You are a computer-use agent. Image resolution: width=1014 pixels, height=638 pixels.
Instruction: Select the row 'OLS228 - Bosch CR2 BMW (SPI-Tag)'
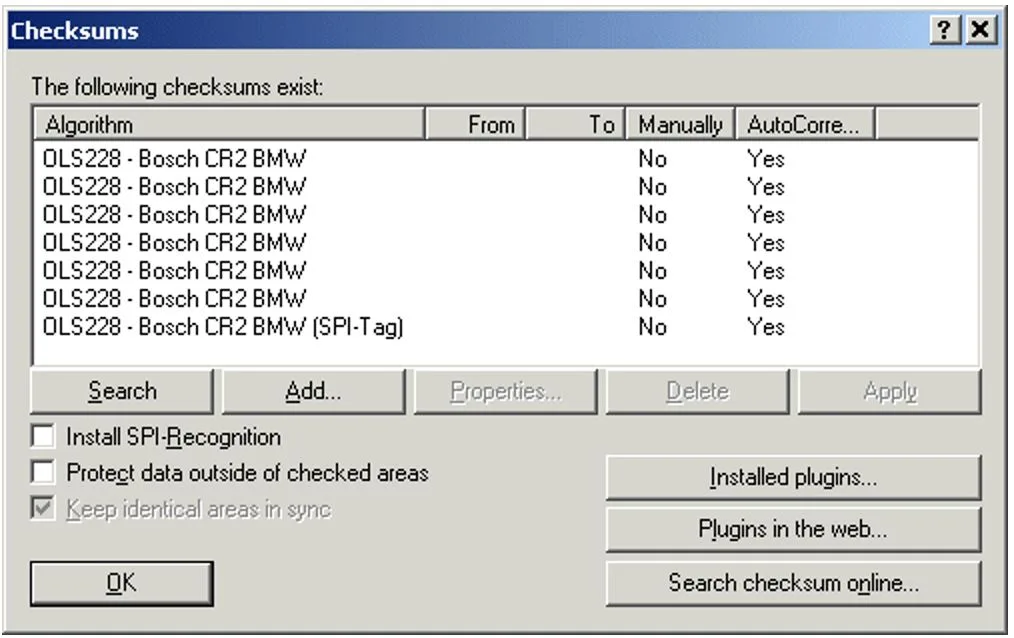click(506, 326)
